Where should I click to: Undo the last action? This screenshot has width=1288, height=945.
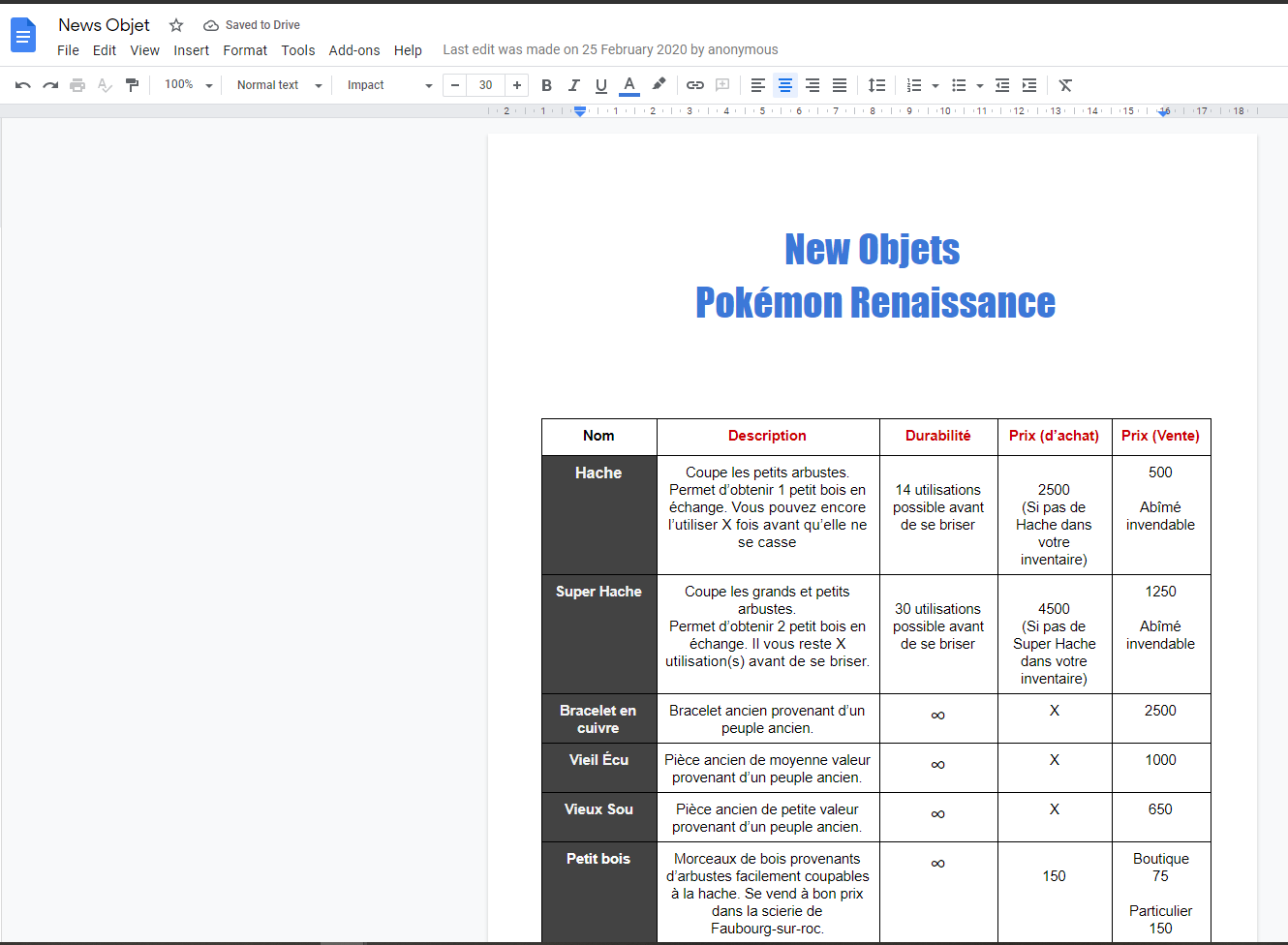click(x=23, y=85)
